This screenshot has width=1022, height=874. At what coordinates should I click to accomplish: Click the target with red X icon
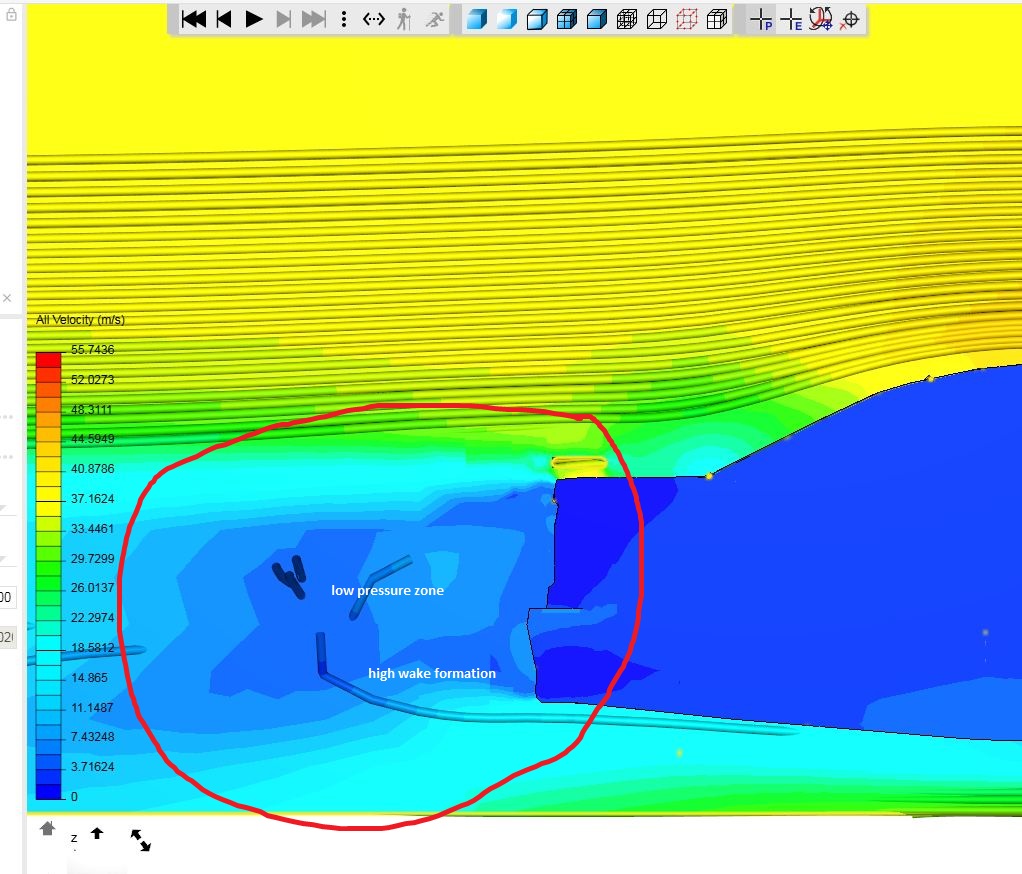tap(850, 20)
